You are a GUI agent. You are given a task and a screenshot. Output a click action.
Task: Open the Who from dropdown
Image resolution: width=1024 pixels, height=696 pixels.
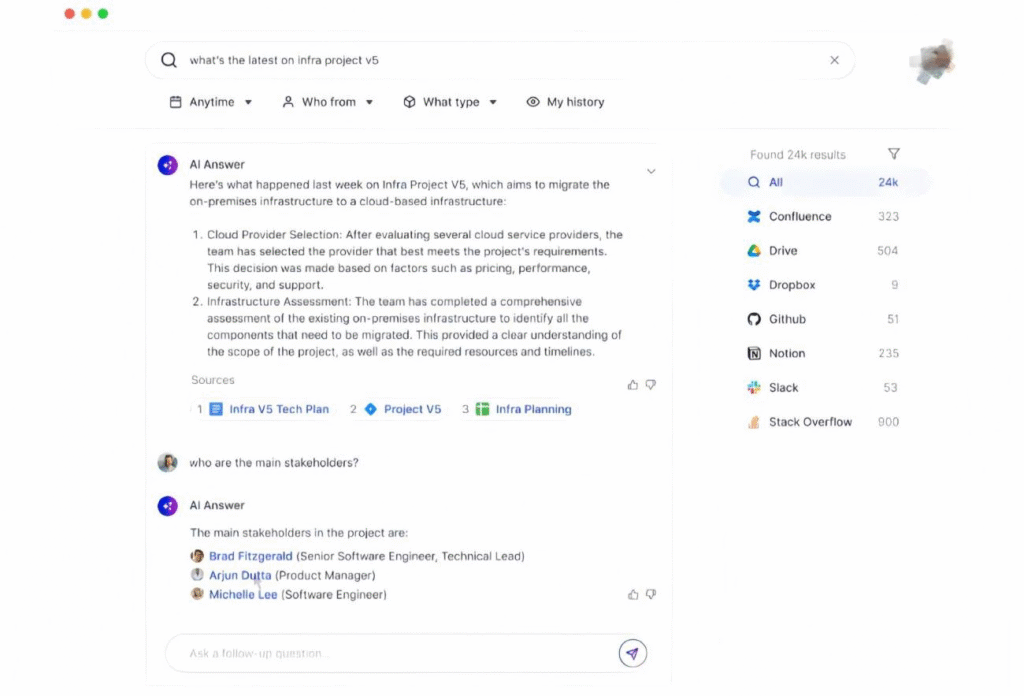(x=327, y=102)
